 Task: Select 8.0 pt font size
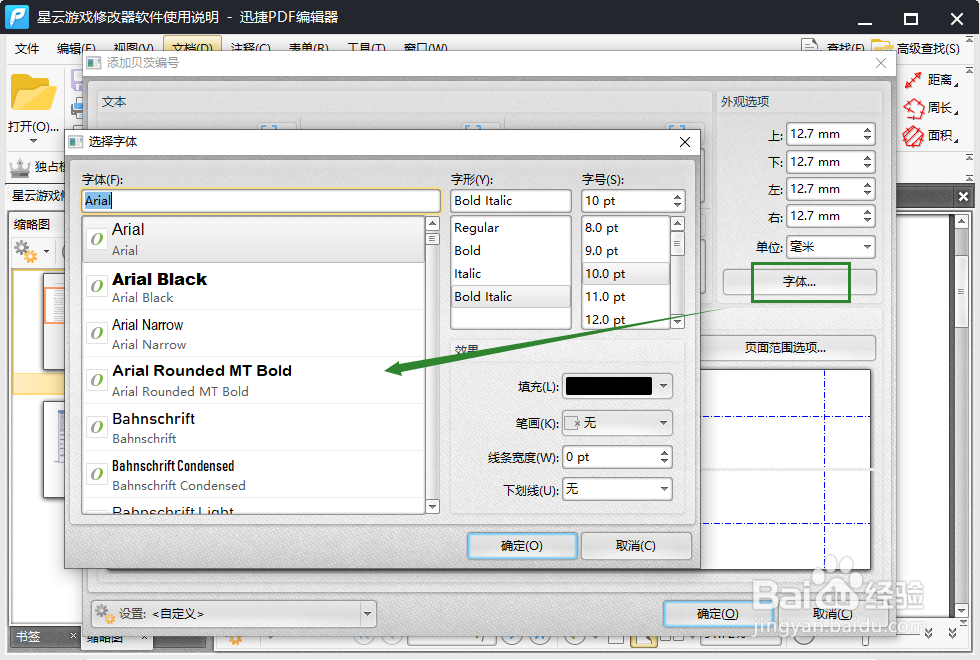(626, 228)
